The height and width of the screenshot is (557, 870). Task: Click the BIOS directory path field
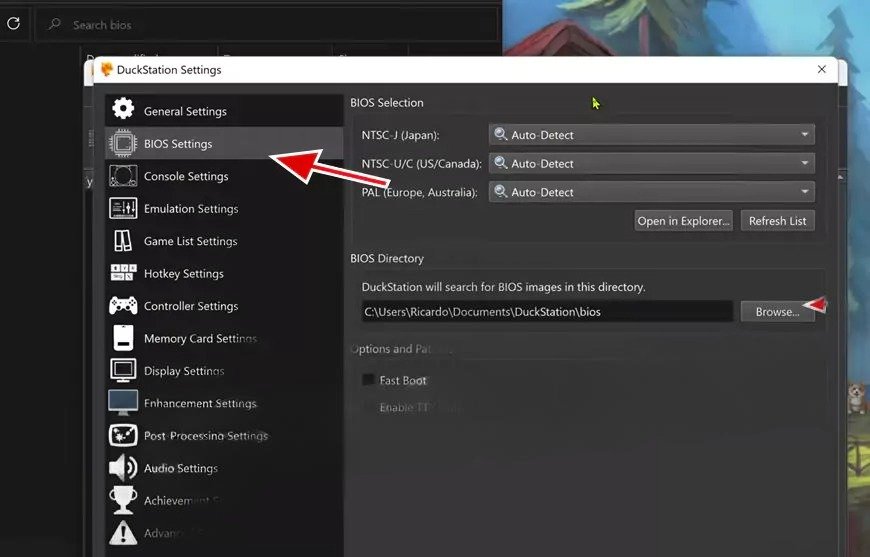tap(547, 312)
